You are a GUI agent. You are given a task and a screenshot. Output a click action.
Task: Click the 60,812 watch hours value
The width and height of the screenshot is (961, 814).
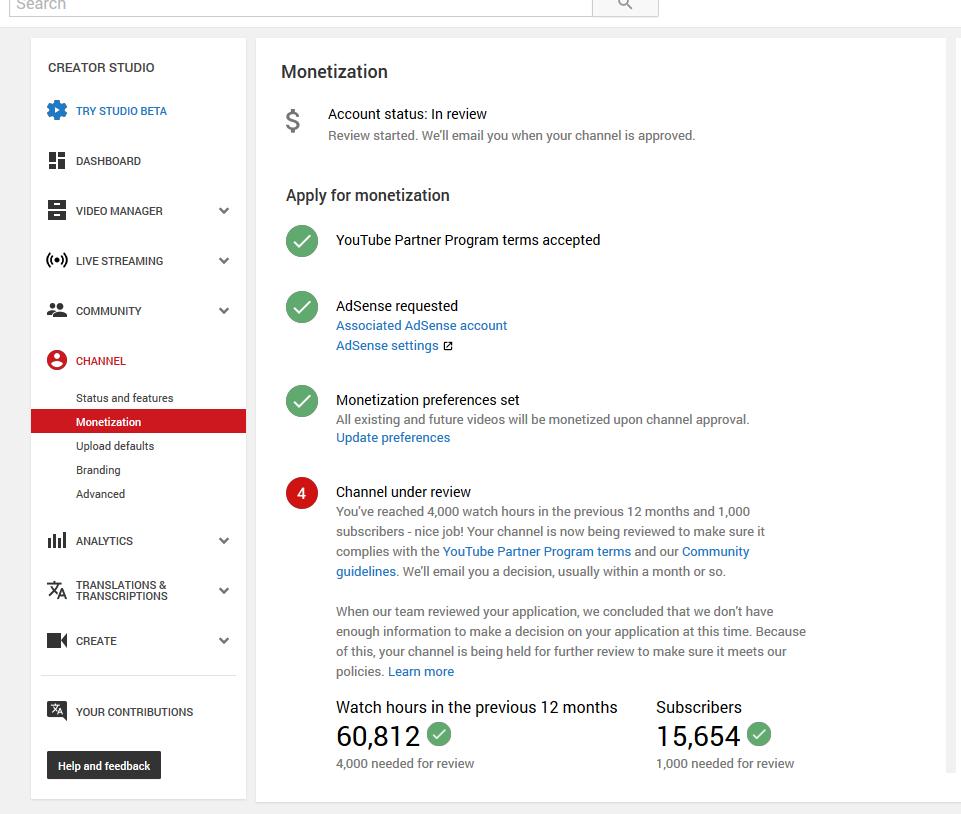[378, 736]
